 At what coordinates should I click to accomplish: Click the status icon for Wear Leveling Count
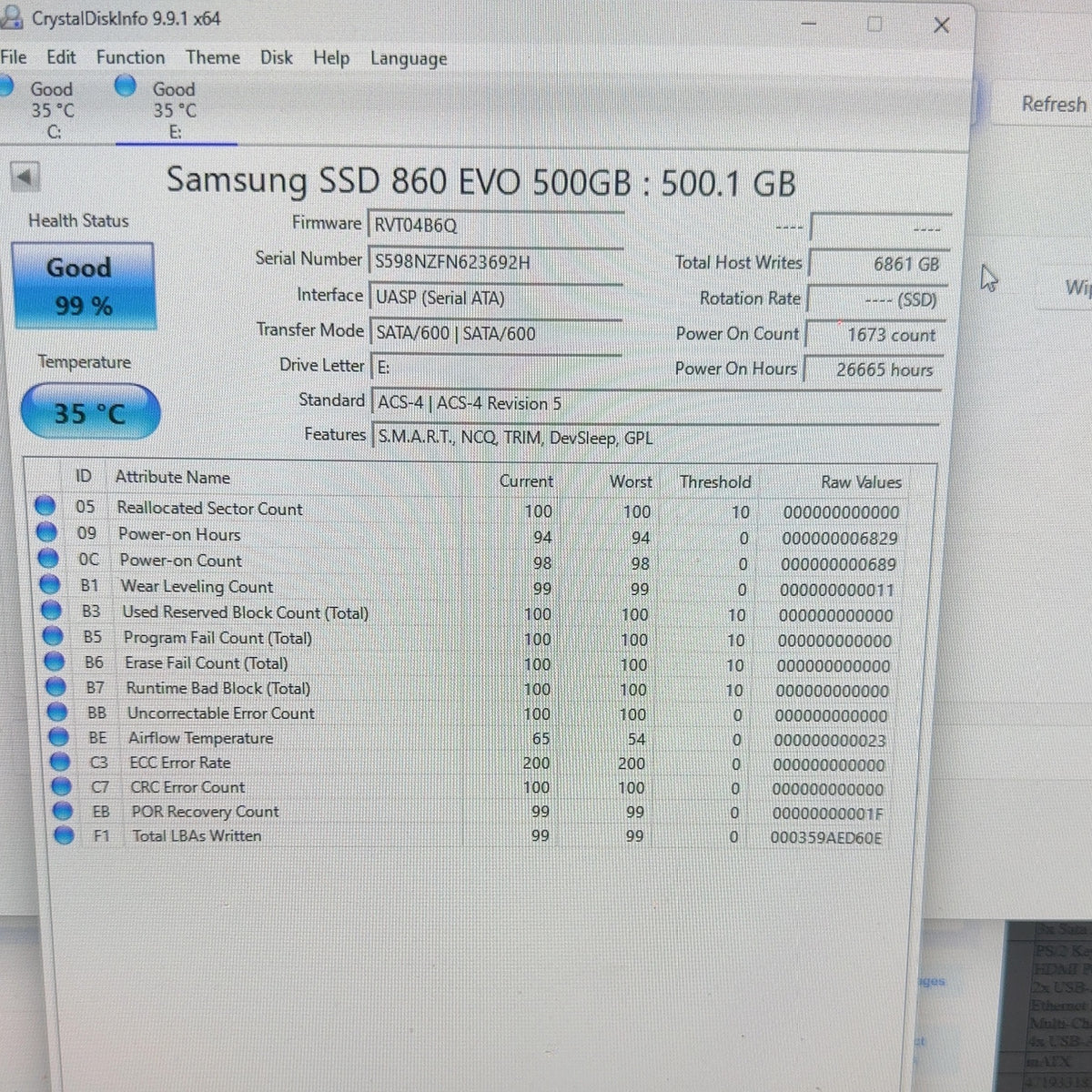(51, 585)
